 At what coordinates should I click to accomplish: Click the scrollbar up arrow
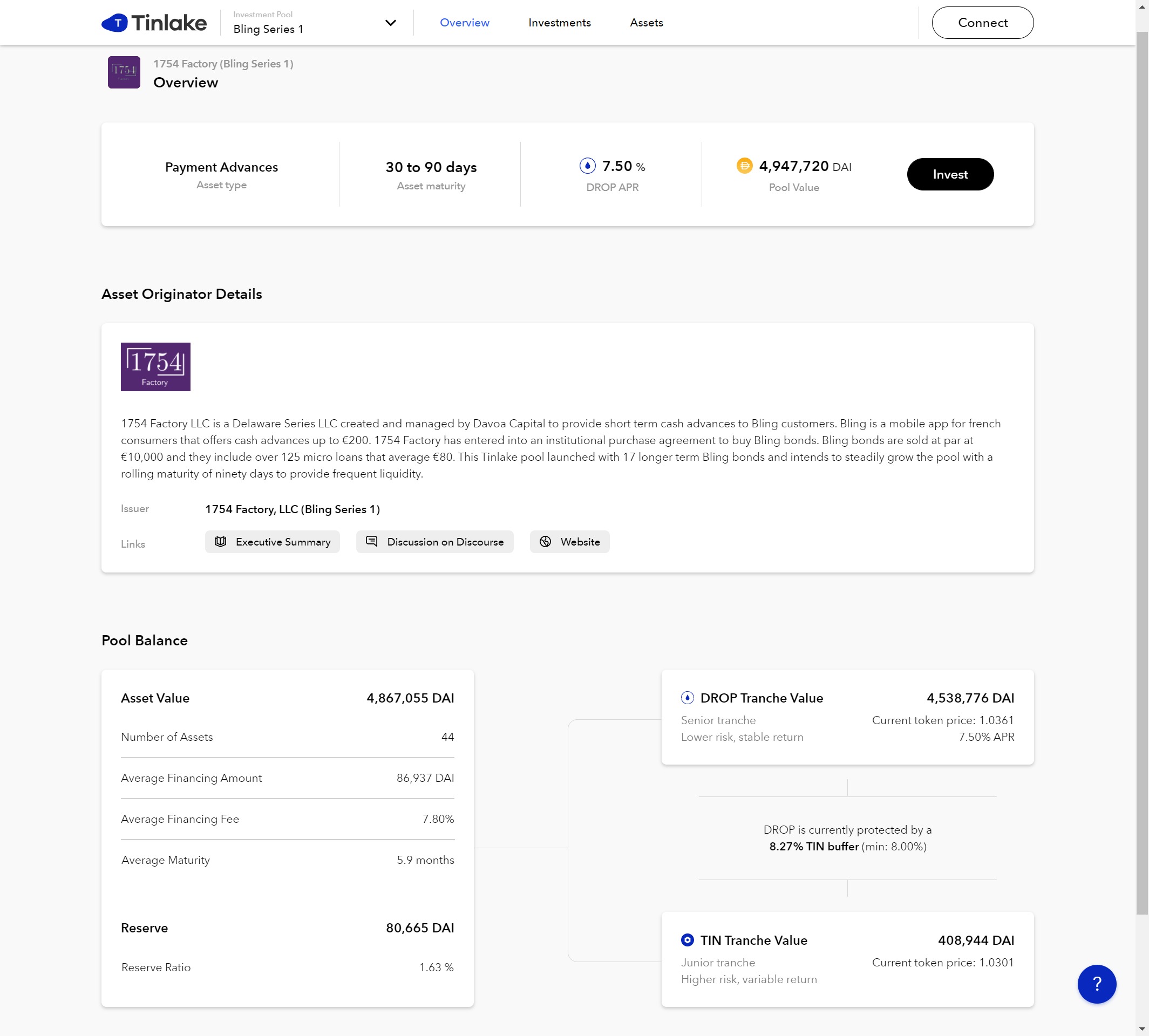(1142, 6)
